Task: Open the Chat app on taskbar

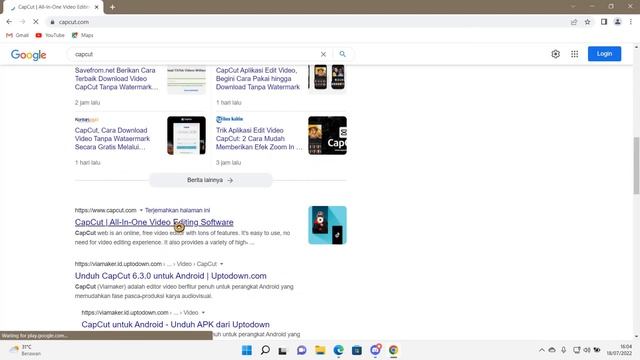Action: 302,350
